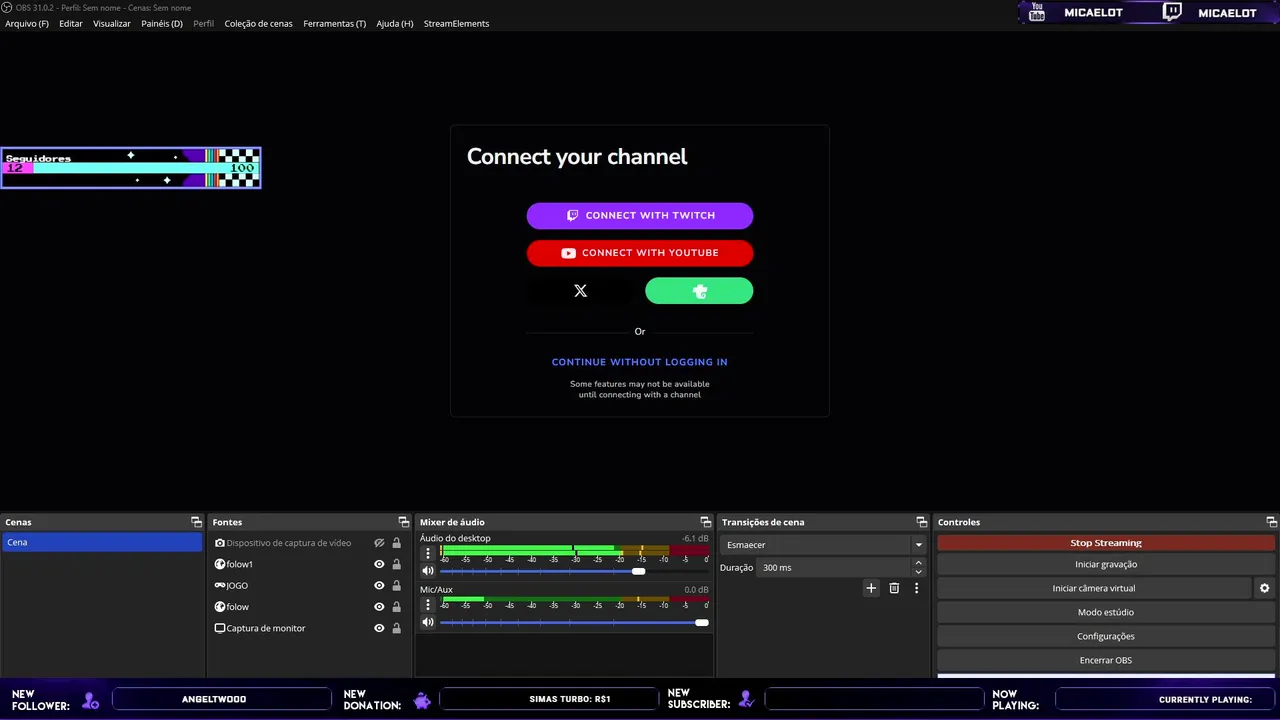Click Encerrar OBS
The image size is (1280, 720).
[1106, 660]
